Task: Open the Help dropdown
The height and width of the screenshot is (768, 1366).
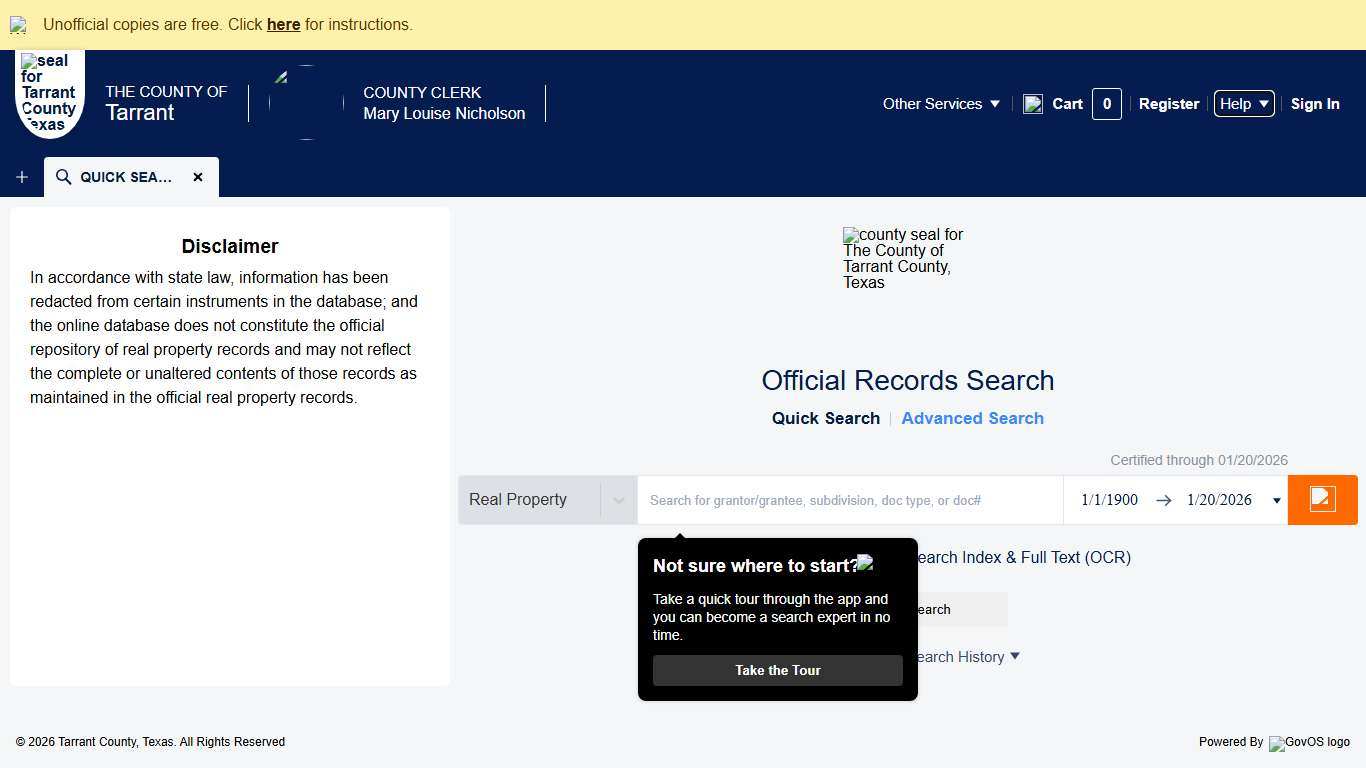Action: click(1243, 103)
